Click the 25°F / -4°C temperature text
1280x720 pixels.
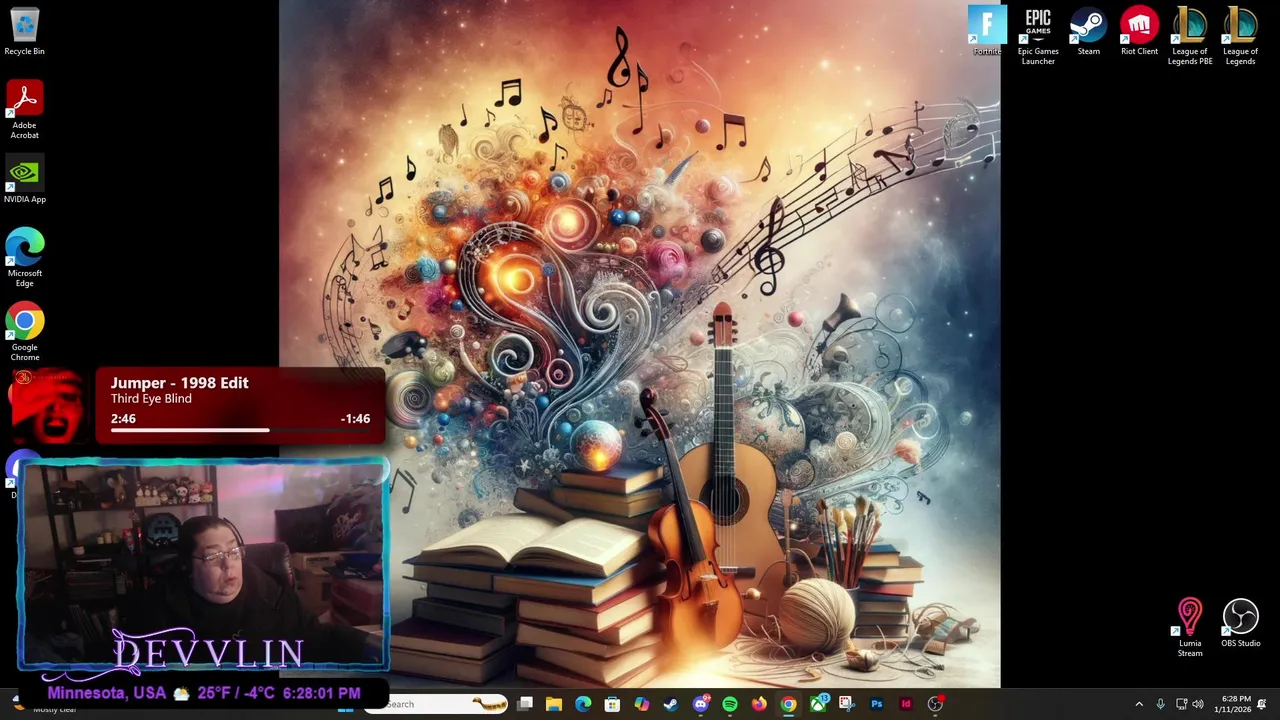[236, 693]
